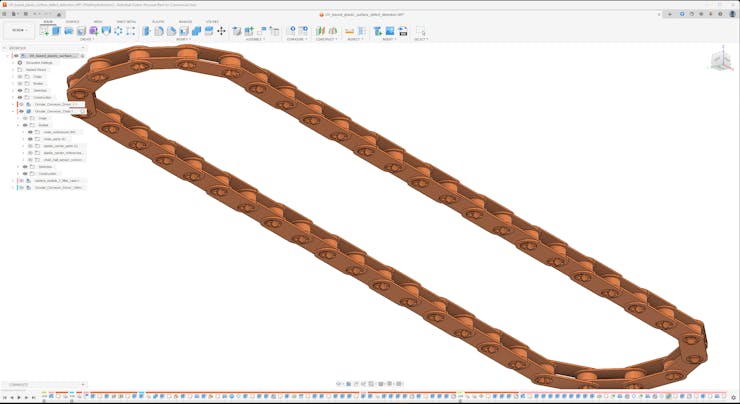Viewport: 740px width, 404px height.
Task: Open the Sheet Metal tab
Action: coord(126,21)
